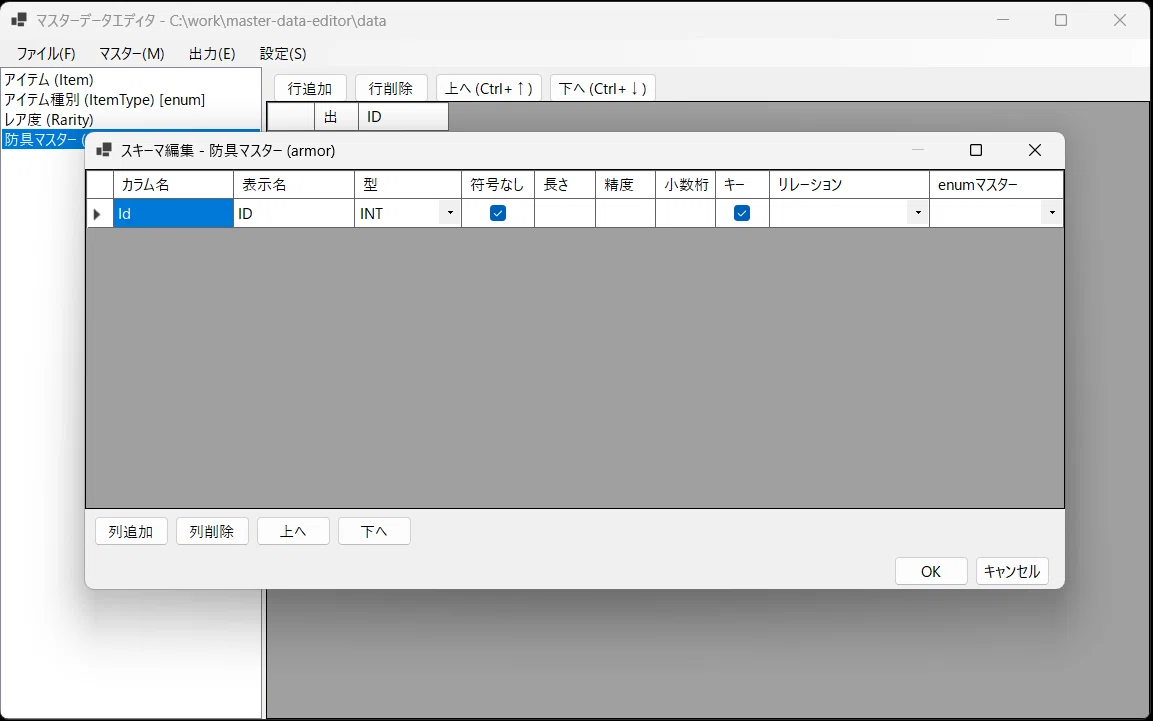This screenshot has width=1153, height=721.
Task: Close the マスターデータエディタ main window
Action: pos(1120,20)
